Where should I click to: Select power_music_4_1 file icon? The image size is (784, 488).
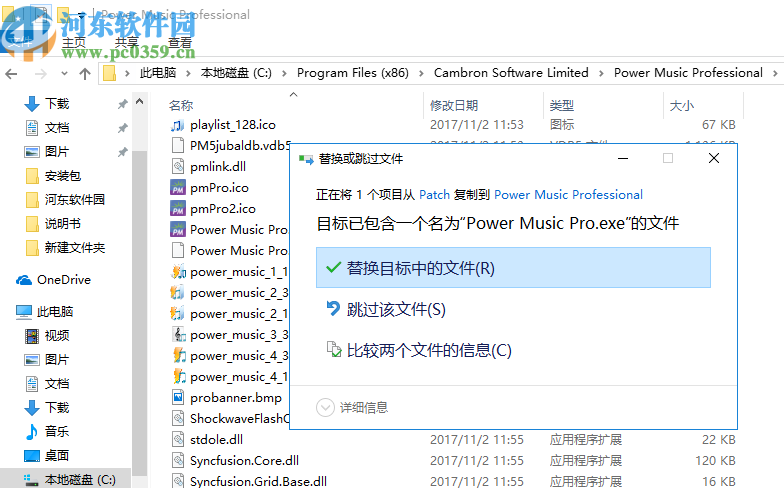click(178, 376)
